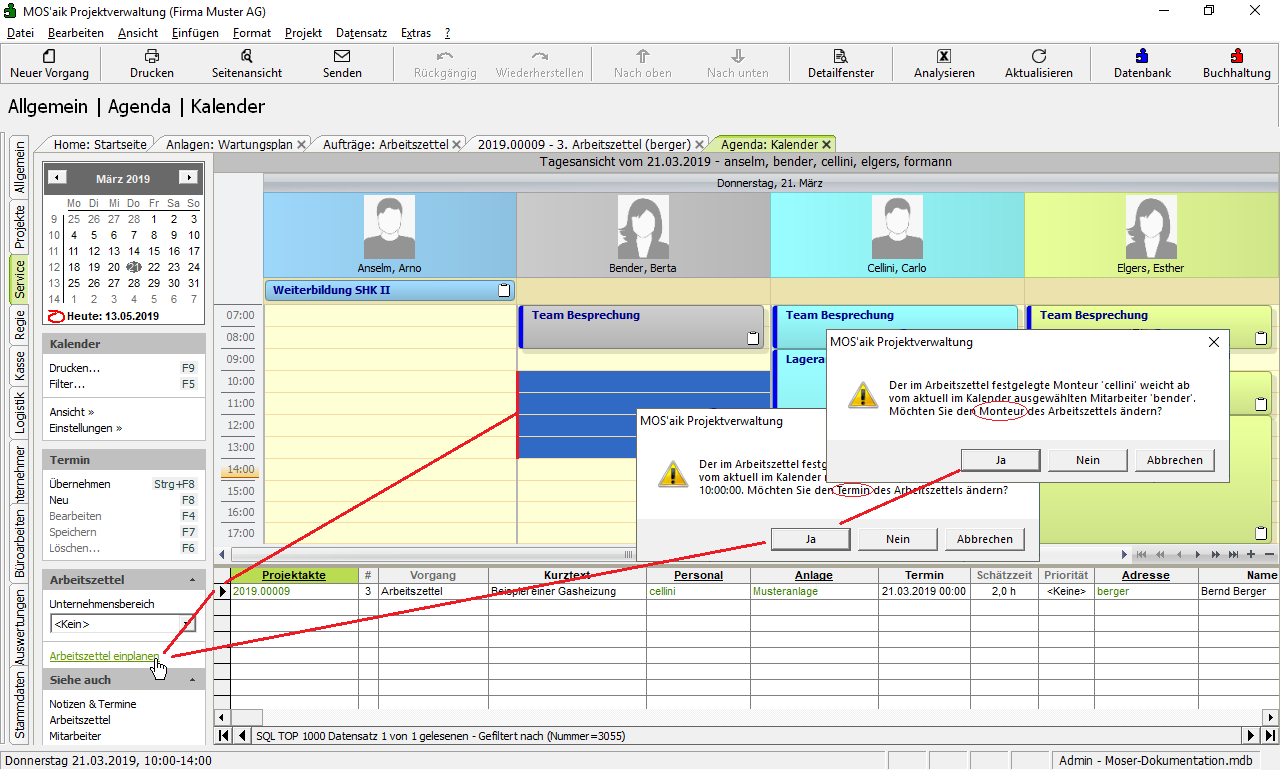Collapse the Siehe auch panel section

point(191,680)
